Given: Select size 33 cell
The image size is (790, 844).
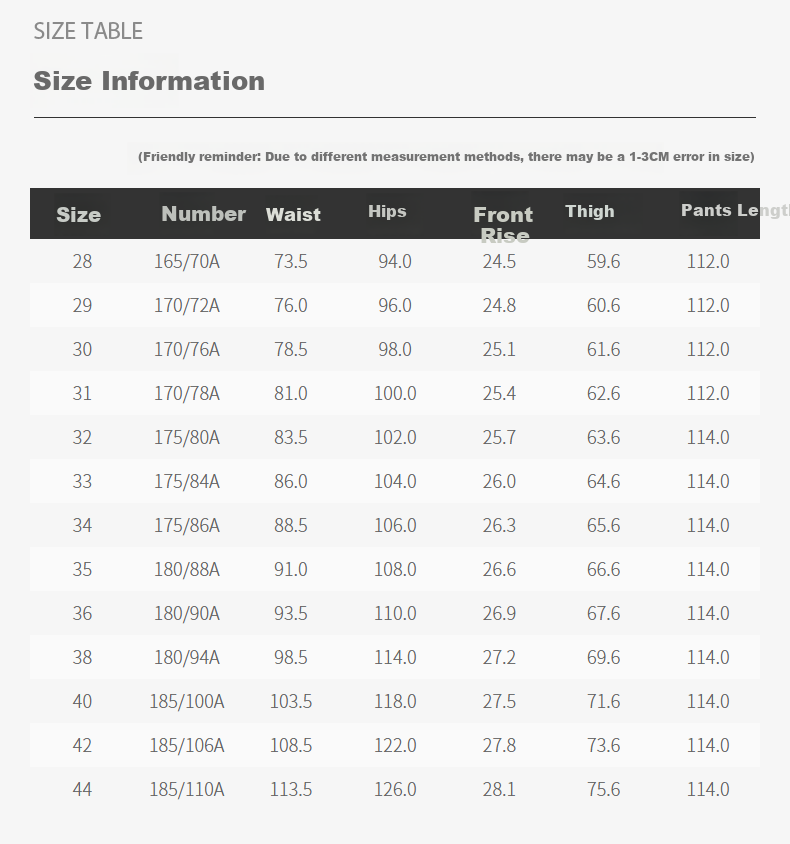Looking at the screenshot, I should [82, 482].
